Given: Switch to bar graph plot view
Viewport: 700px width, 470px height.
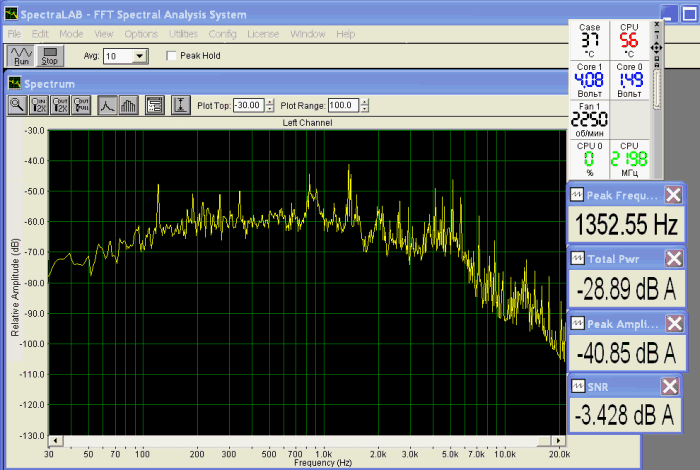Looking at the screenshot, I should (x=128, y=104).
